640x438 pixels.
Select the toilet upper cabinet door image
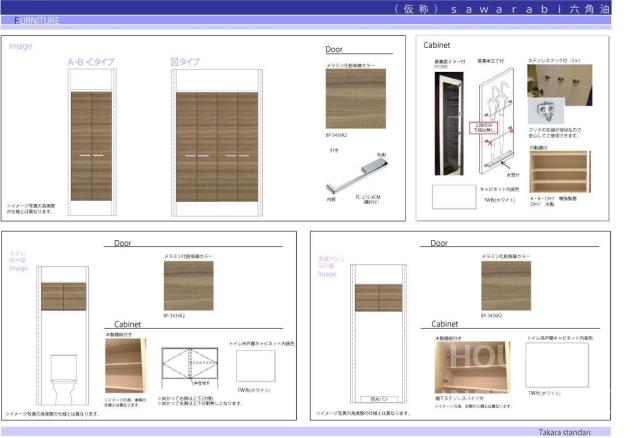64,297
